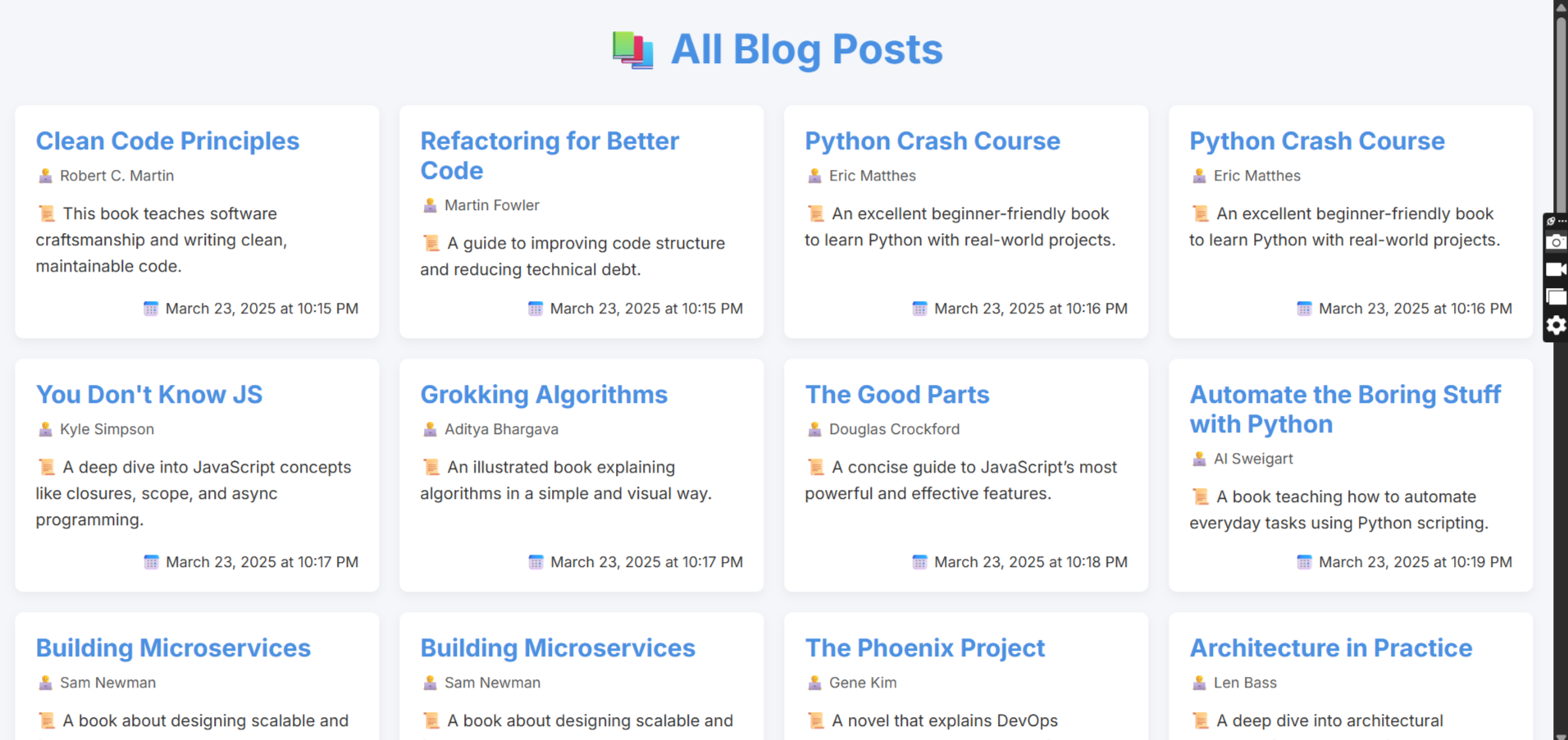This screenshot has height=740, width=1568.
Task: Open the Architecture in Practice post
Action: click(x=1330, y=648)
